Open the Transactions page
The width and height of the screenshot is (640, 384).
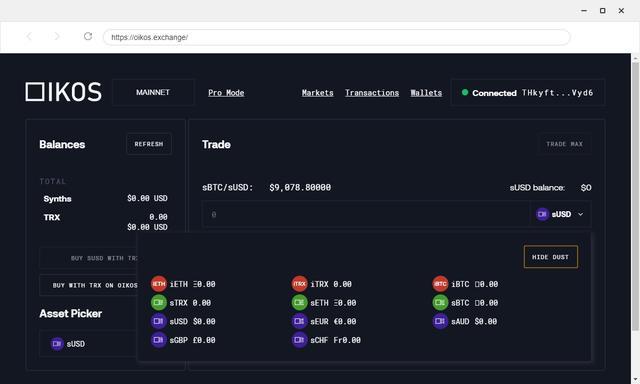(x=372, y=93)
